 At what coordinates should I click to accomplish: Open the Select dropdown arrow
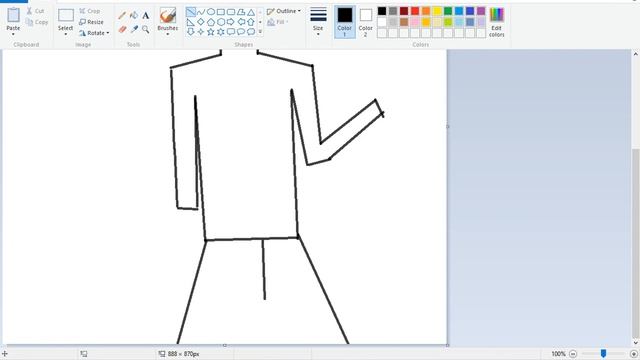(66, 34)
